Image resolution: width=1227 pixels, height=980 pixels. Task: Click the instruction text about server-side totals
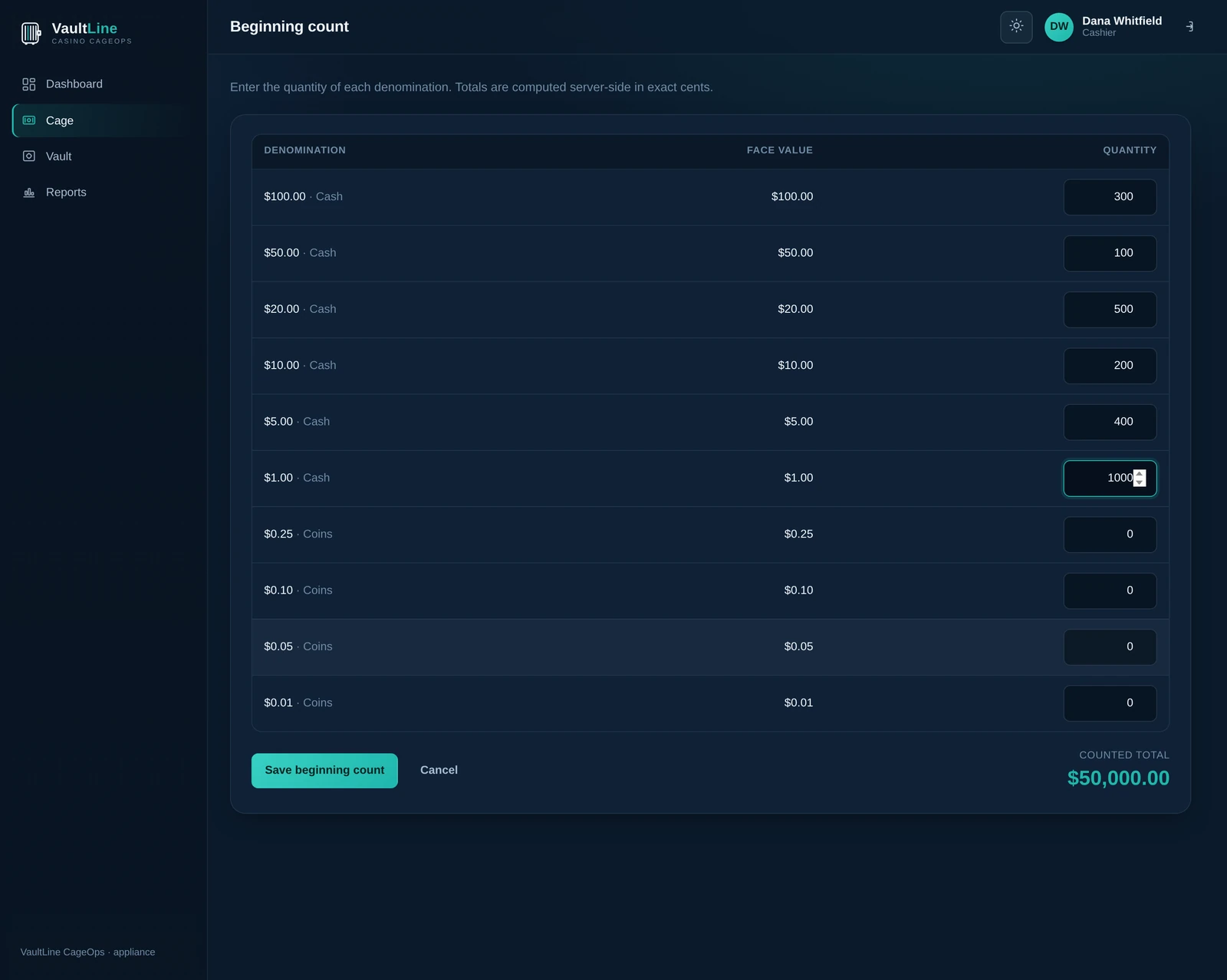(472, 87)
